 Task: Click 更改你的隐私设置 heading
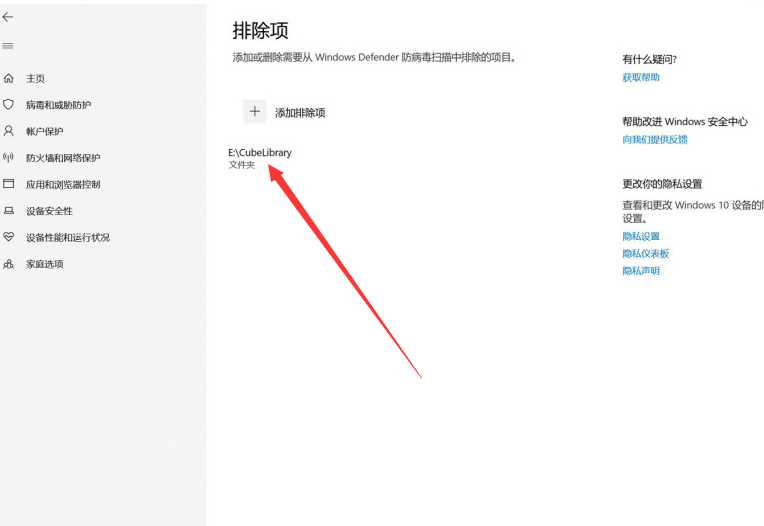pyautogui.click(x=662, y=184)
